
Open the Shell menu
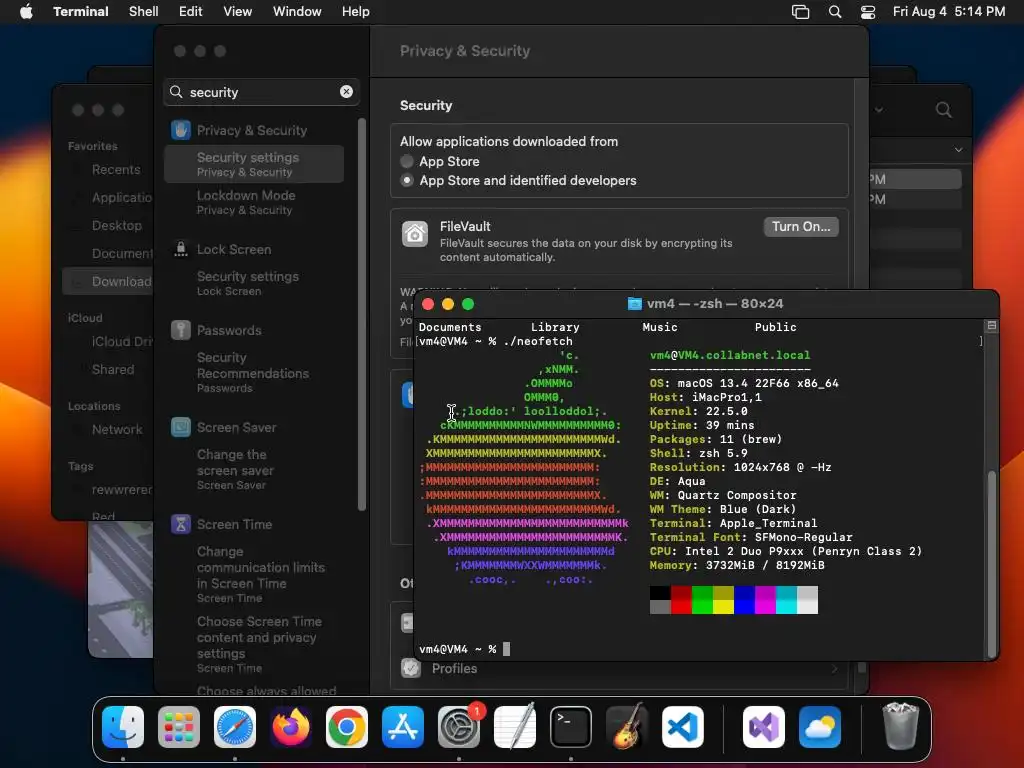pos(144,12)
